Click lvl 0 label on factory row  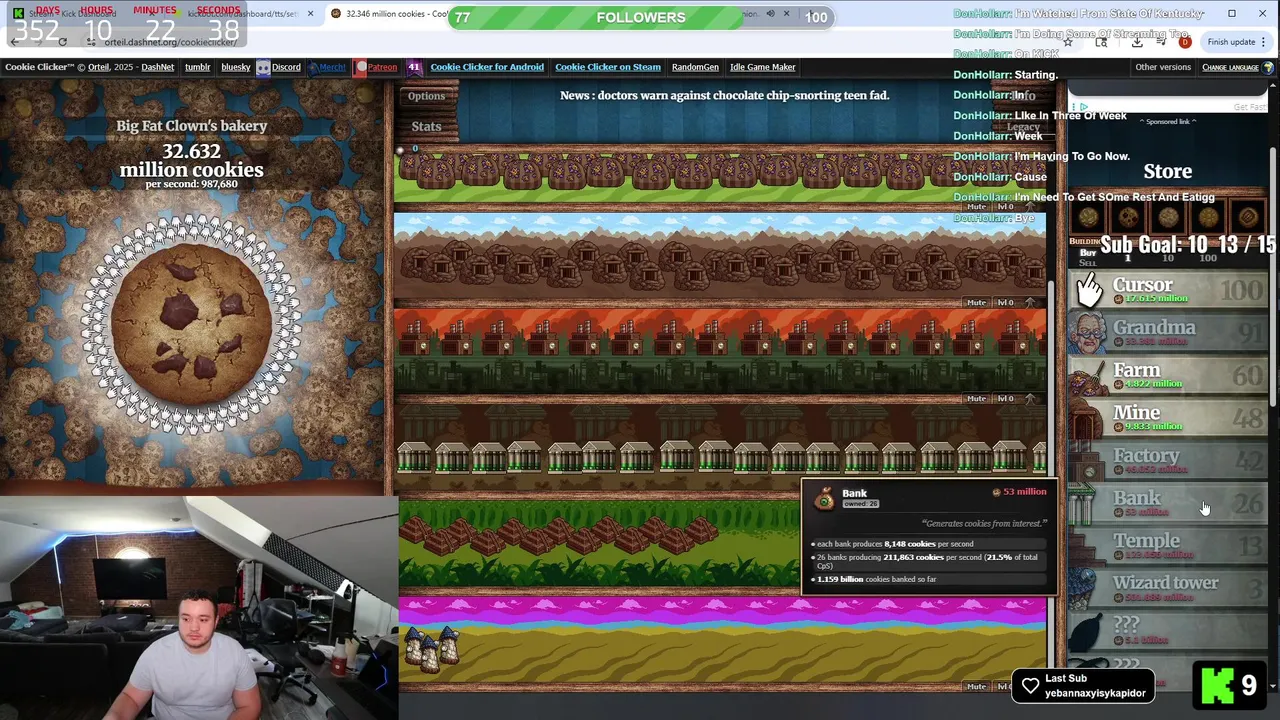click(x=1005, y=398)
